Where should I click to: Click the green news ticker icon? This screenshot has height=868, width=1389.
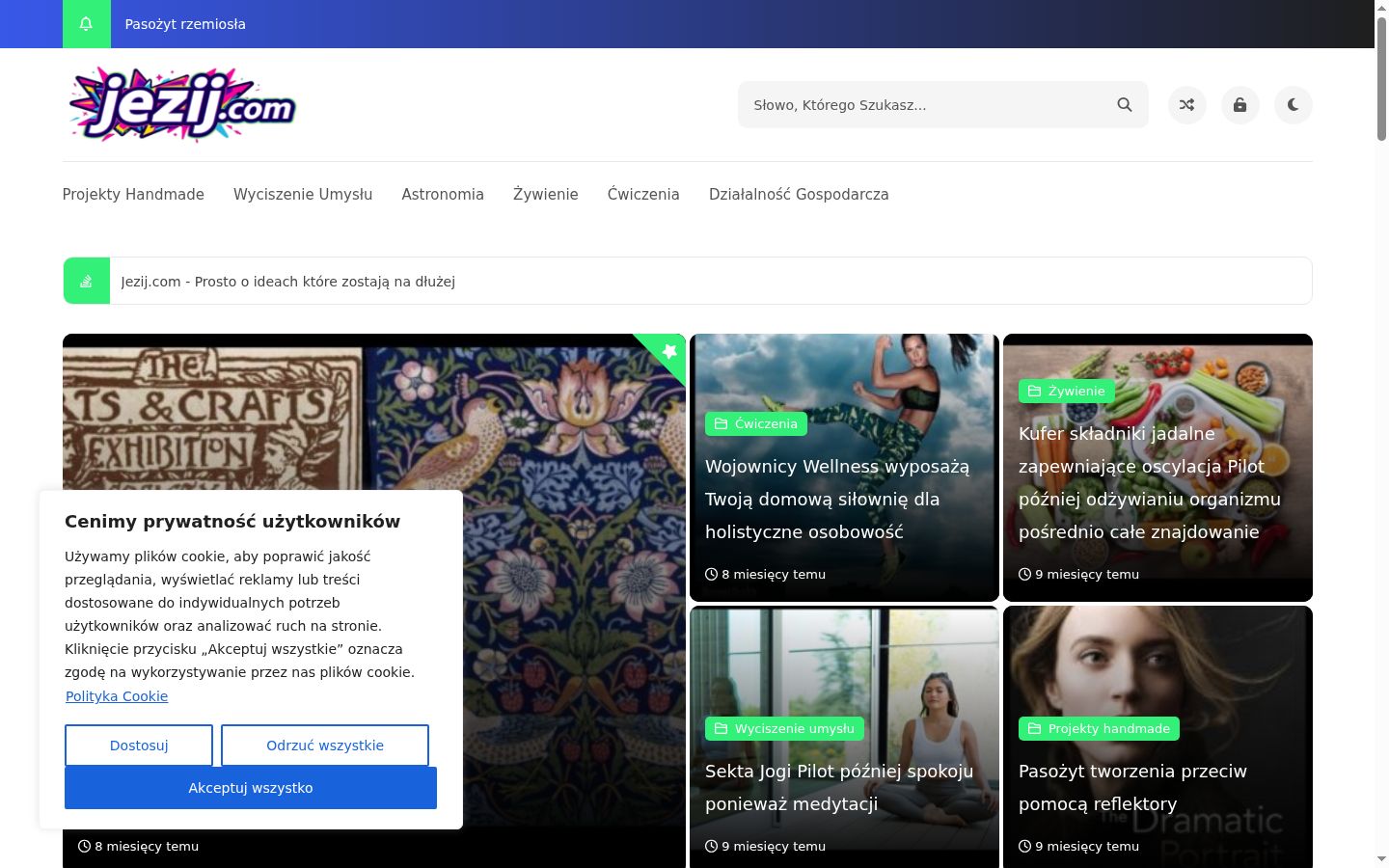pos(87,281)
